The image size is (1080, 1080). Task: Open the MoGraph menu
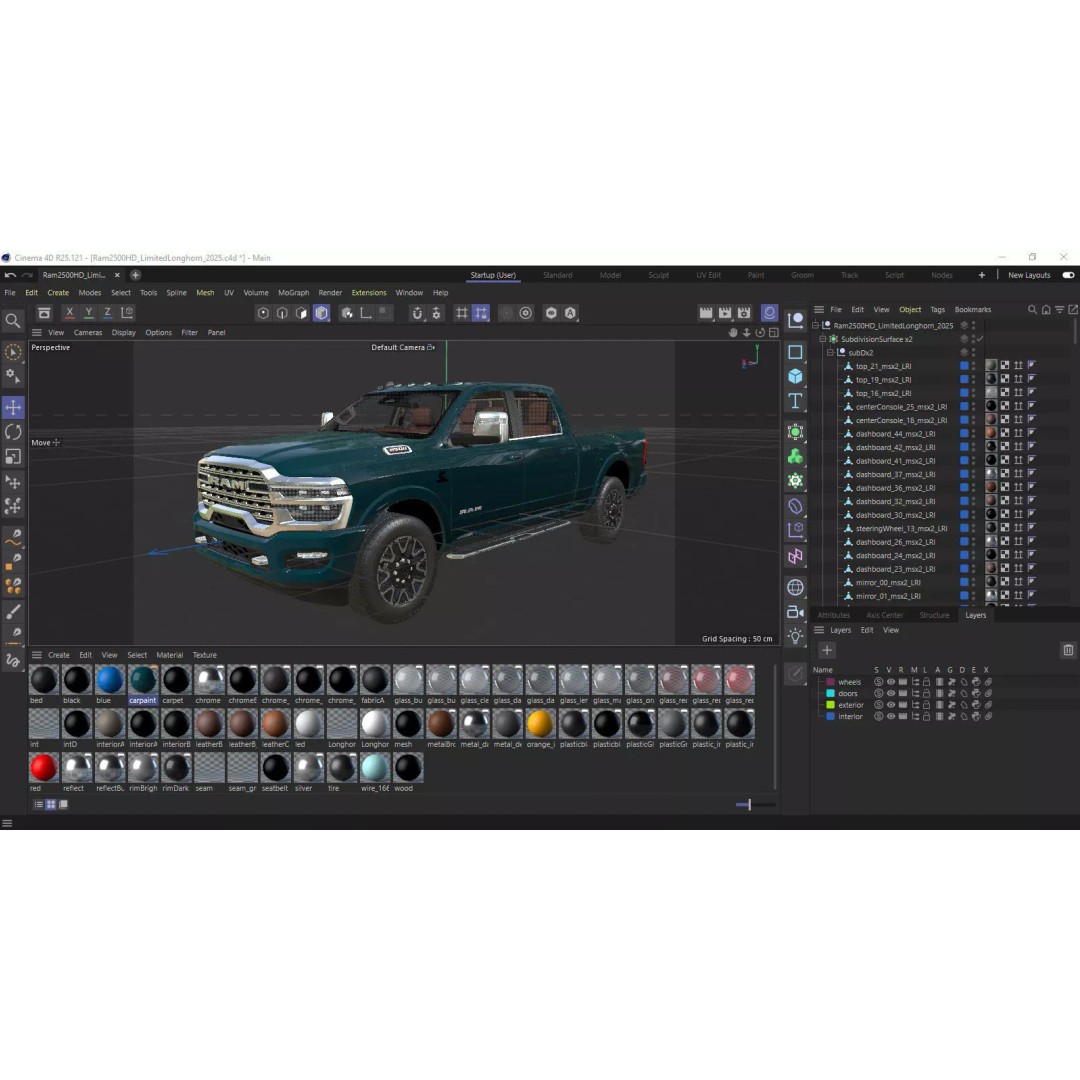tap(293, 293)
